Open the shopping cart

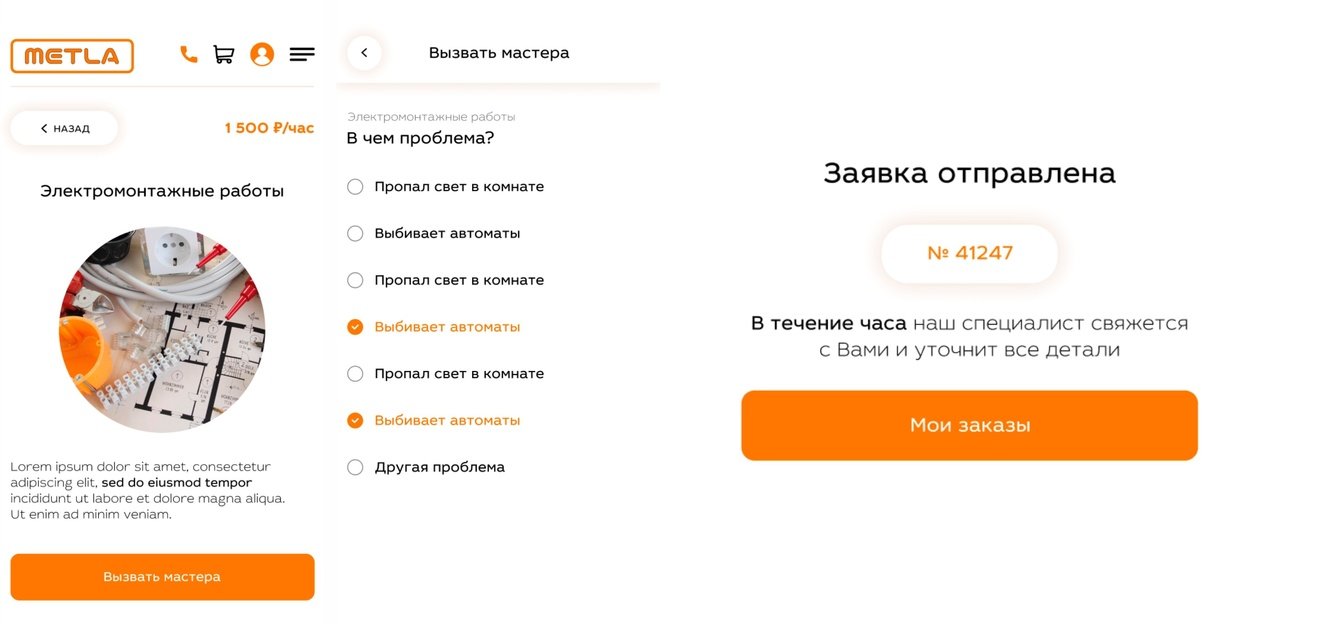point(224,54)
